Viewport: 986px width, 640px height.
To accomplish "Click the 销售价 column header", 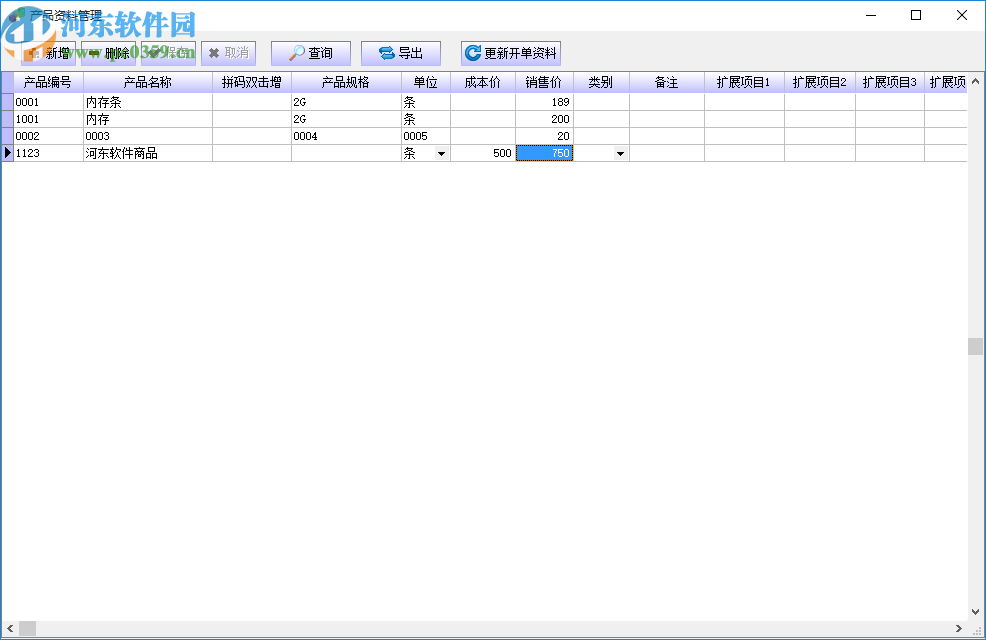I will pyautogui.click(x=544, y=82).
